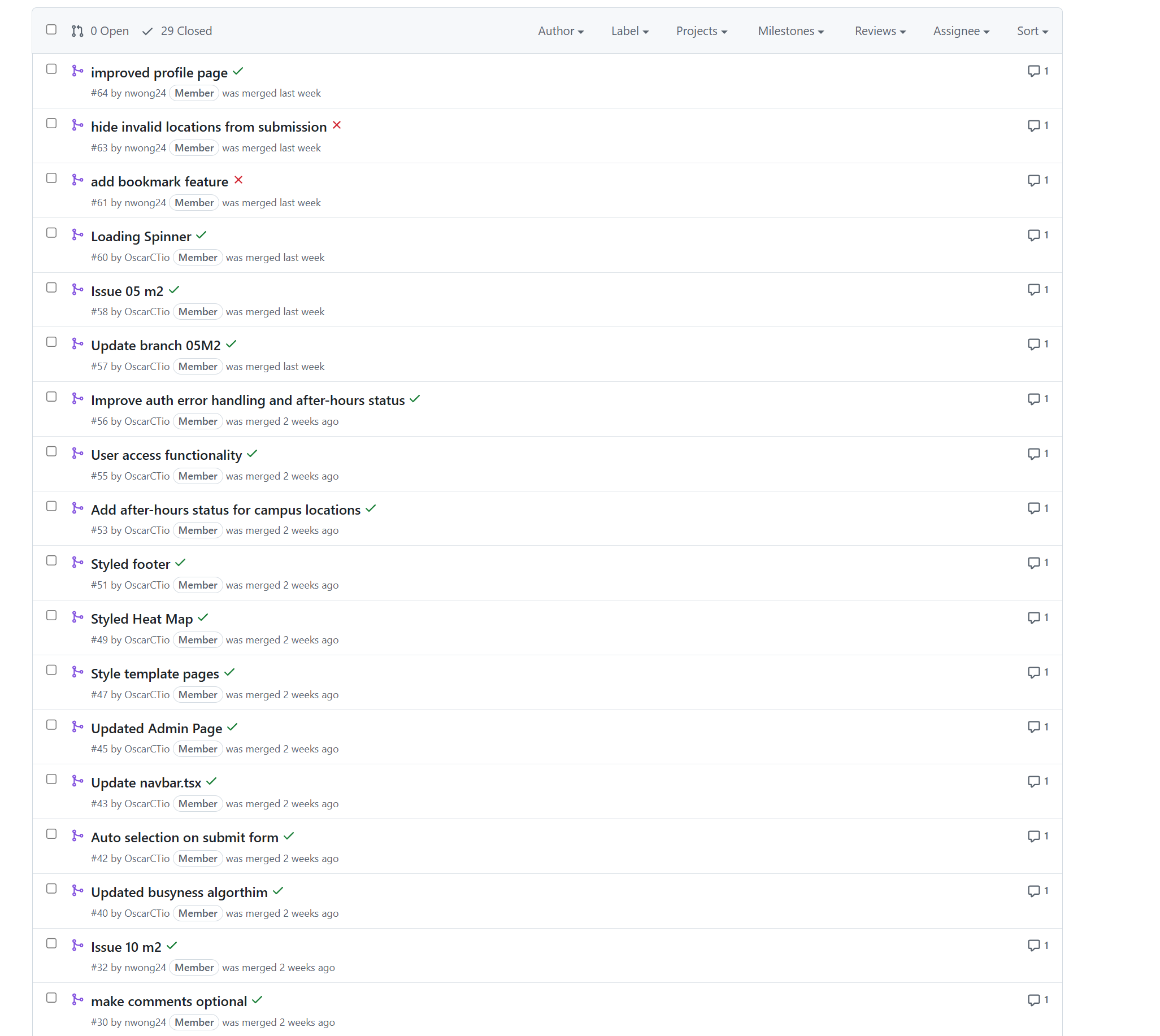Open comments for Loading Spinner PR
The height and width of the screenshot is (1036, 1160).
pos(1037,235)
